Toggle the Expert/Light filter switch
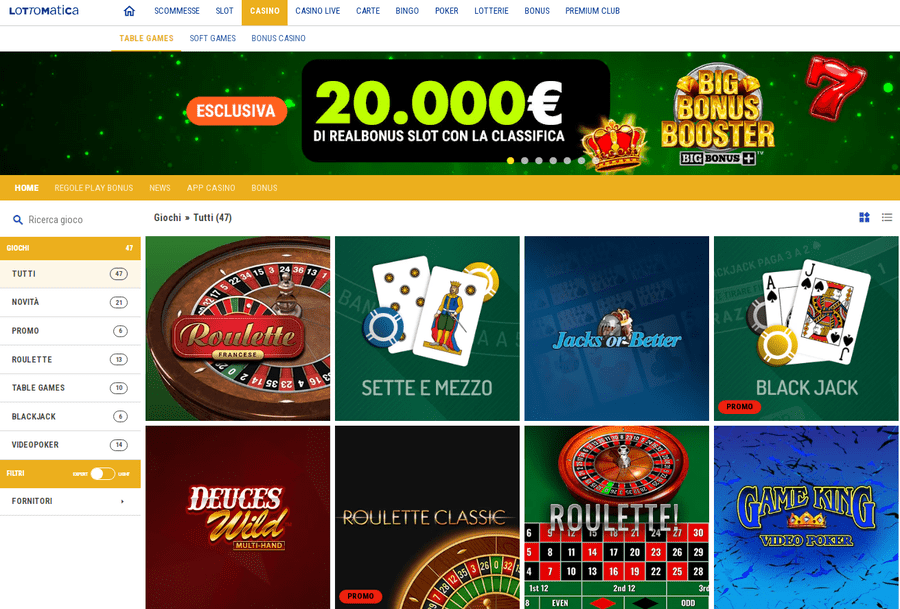Image resolution: width=900 pixels, height=609 pixels. click(x=103, y=474)
